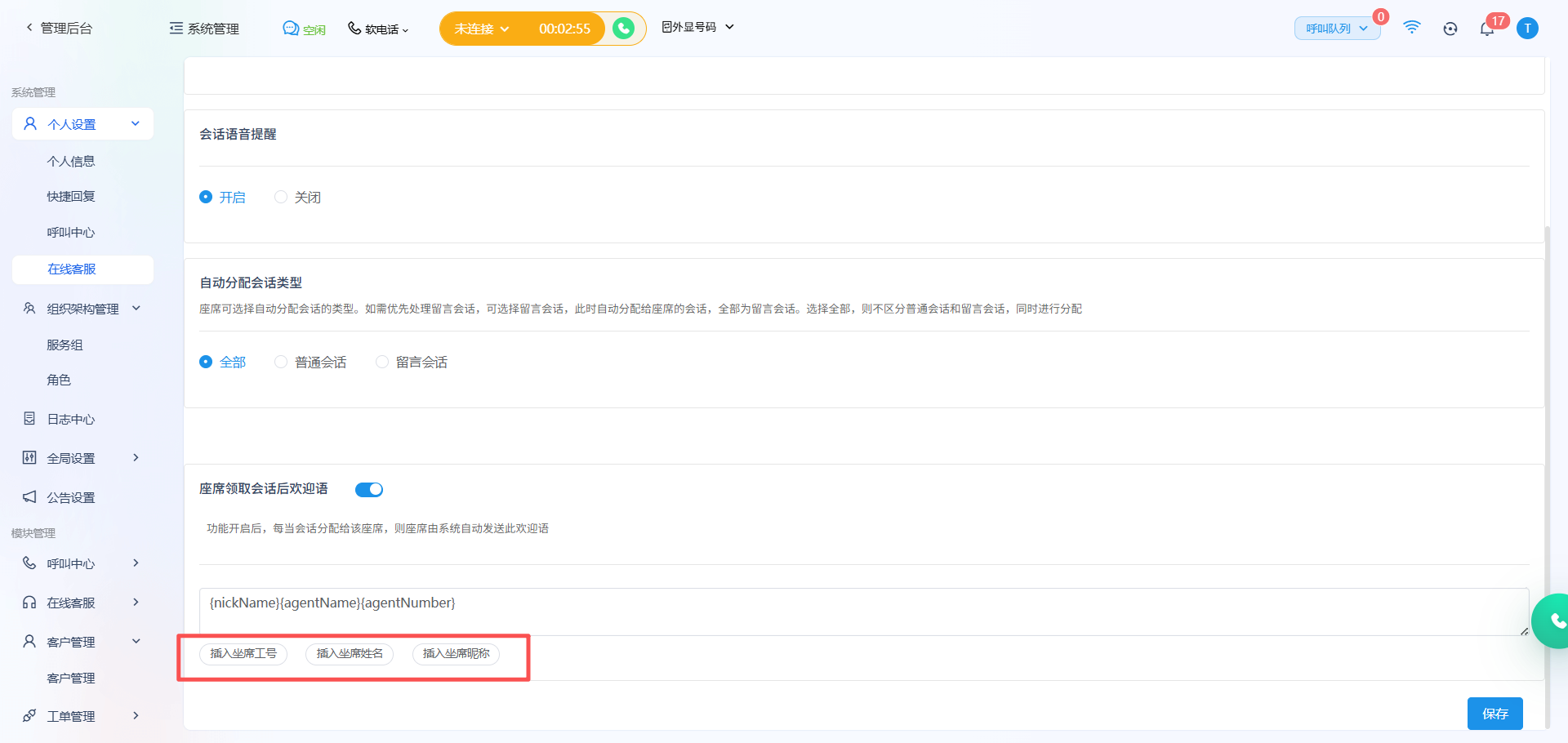Screen dimensions: 1568x743
Task: Click the headset icon of 在线客服 under 模块管理
Action: point(29,603)
